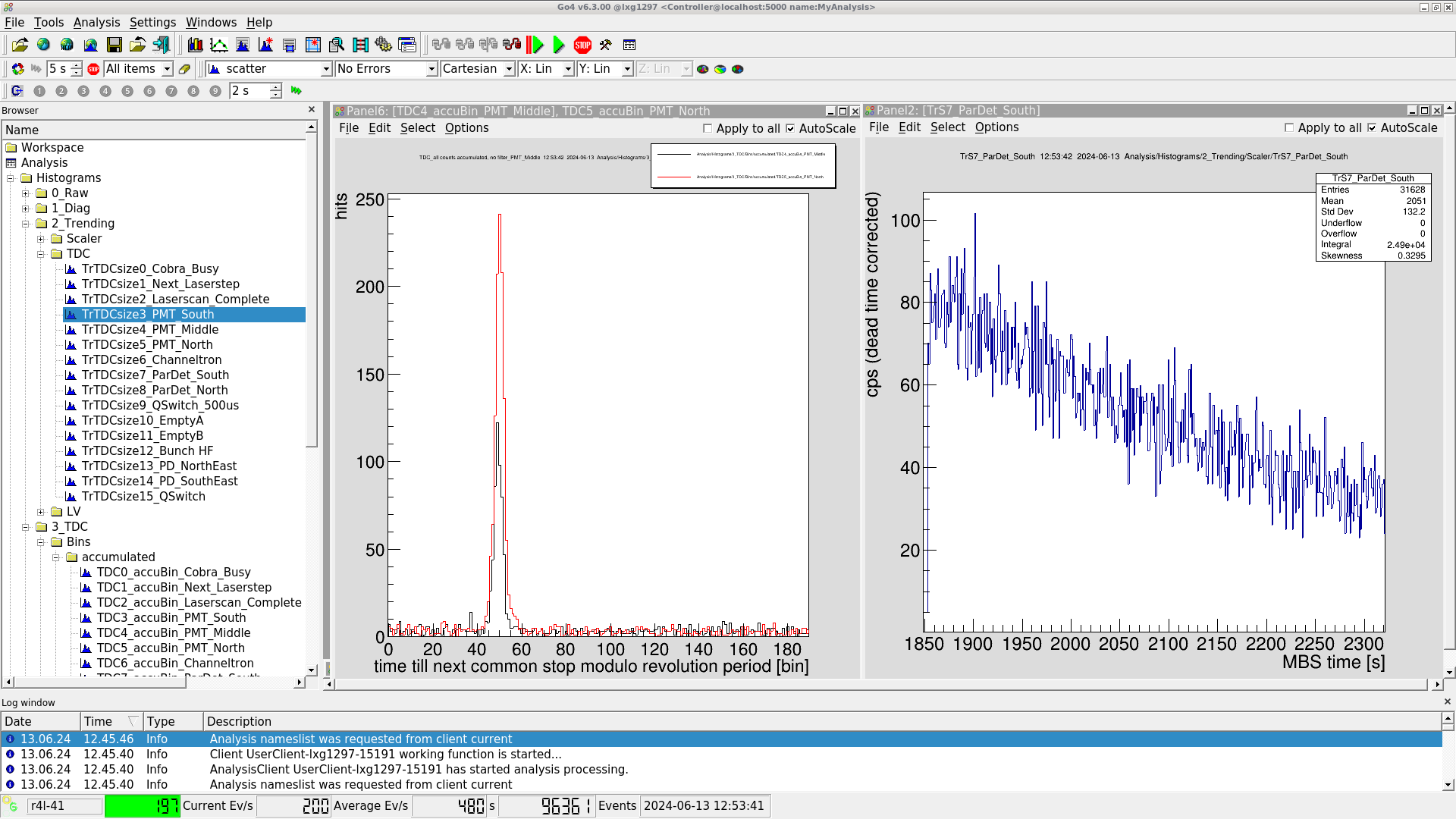Expand the LV folder tree node
The width and height of the screenshot is (1456, 819).
click(41, 512)
